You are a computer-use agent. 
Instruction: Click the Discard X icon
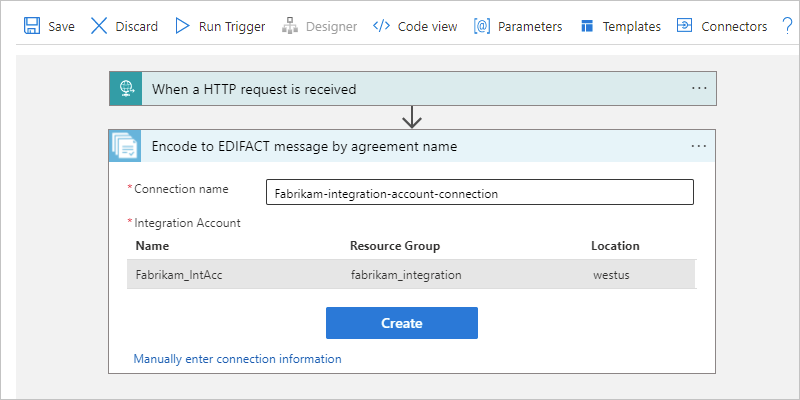tap(99, 26)
